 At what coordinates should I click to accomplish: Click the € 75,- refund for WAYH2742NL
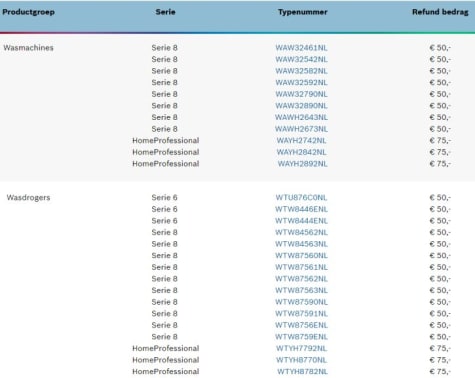pos(440,141)
